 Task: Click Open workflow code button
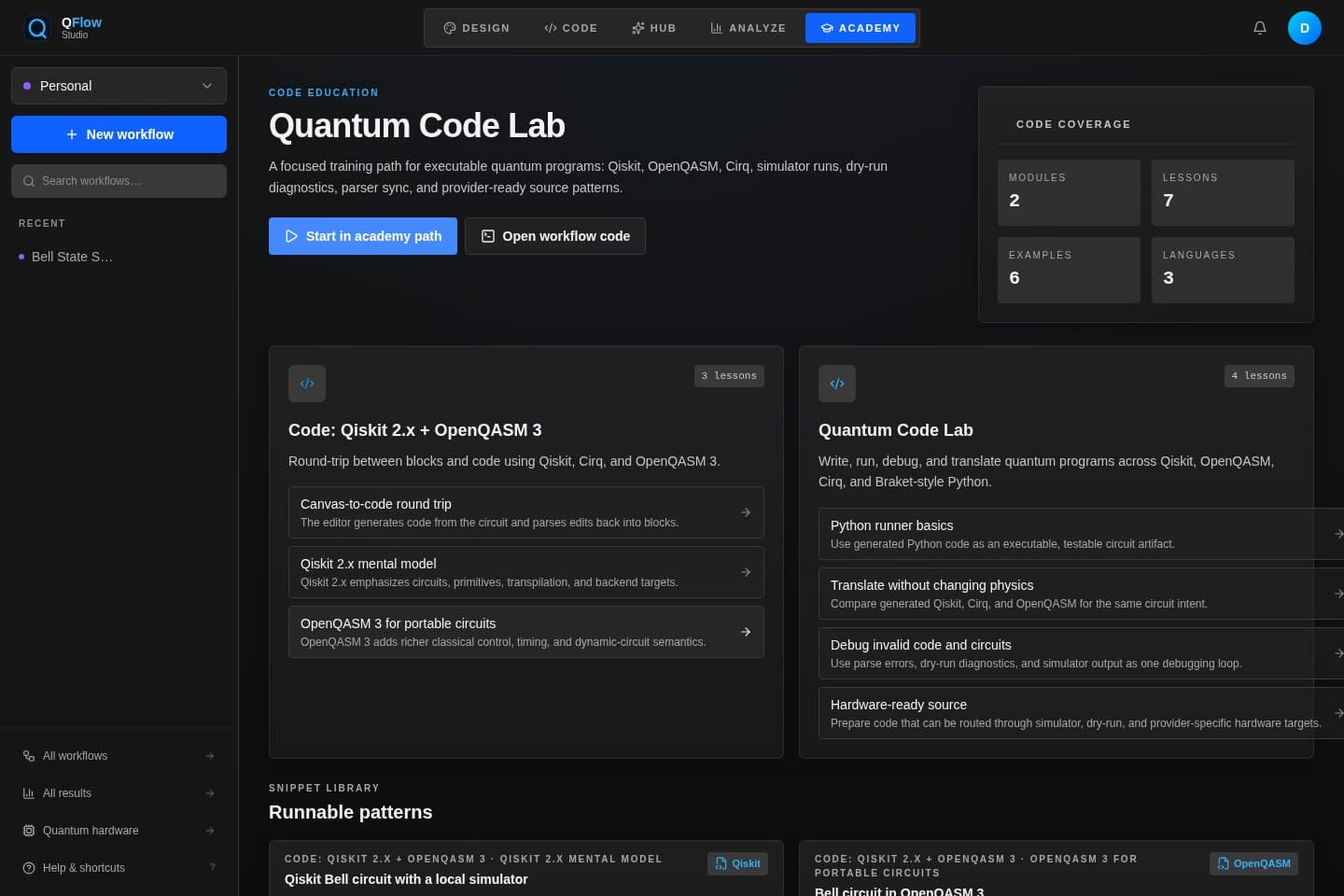(x=555, y=236)
